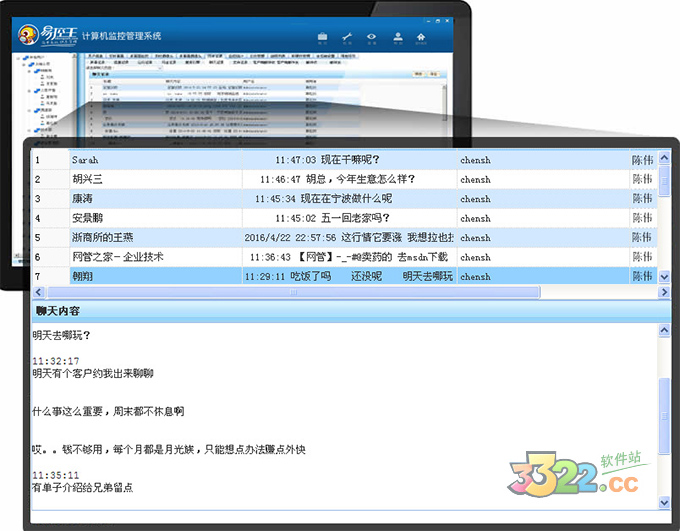Image resolution: width=680 pixels, height=531 pixels.
Task: Click the 11:29:11 吃饭了吗 message cell
Action: (349, 276)
